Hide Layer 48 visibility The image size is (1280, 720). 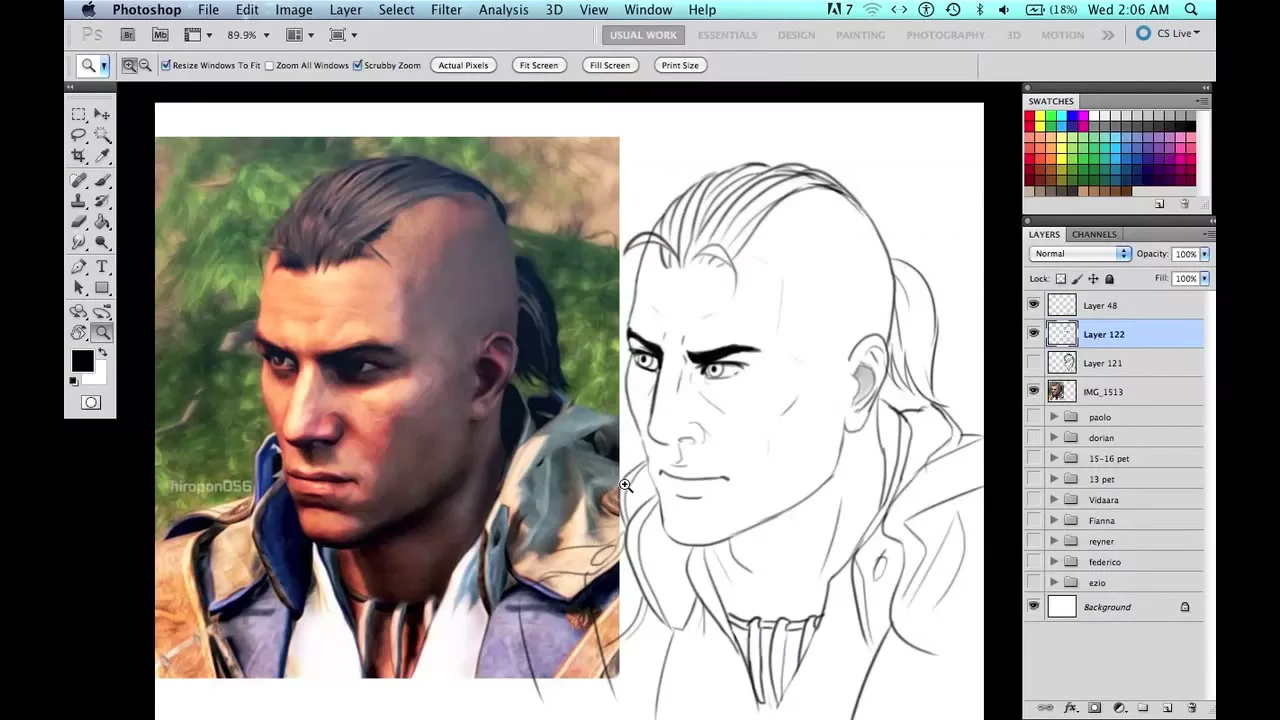coord(1034,305)
